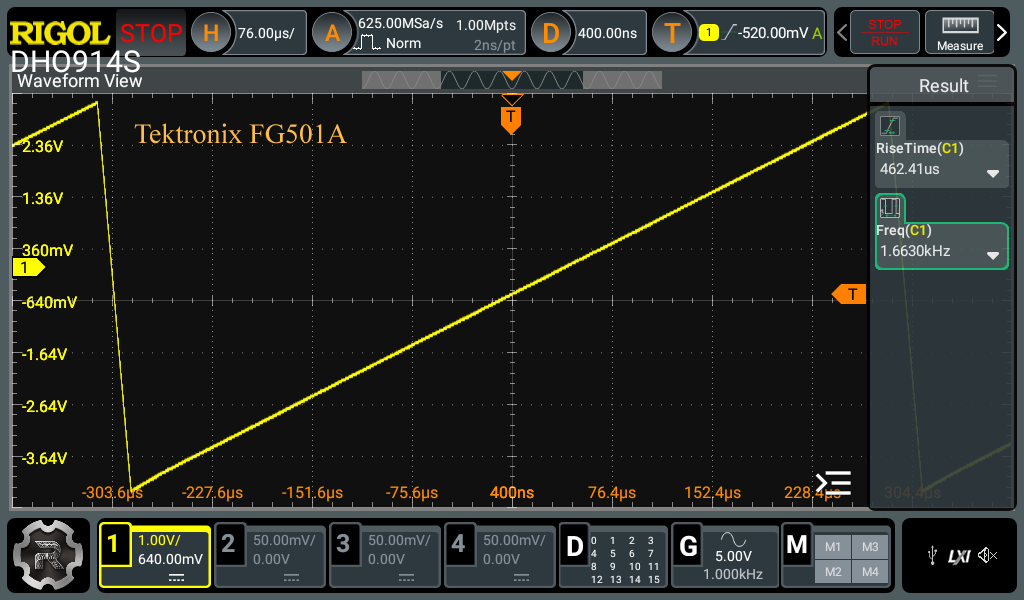Select the frequency measurement icon
Screen dimensions: 1024x600
click(x=889, y=208)
